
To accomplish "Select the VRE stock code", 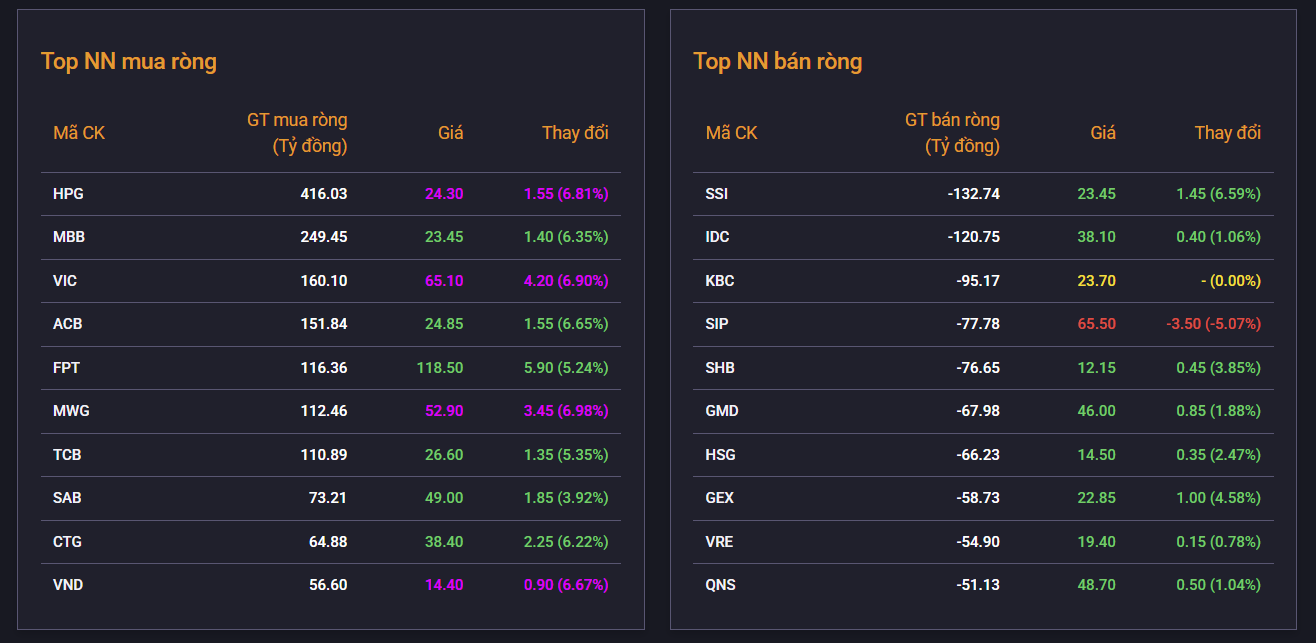I will [x=719, y=542].
